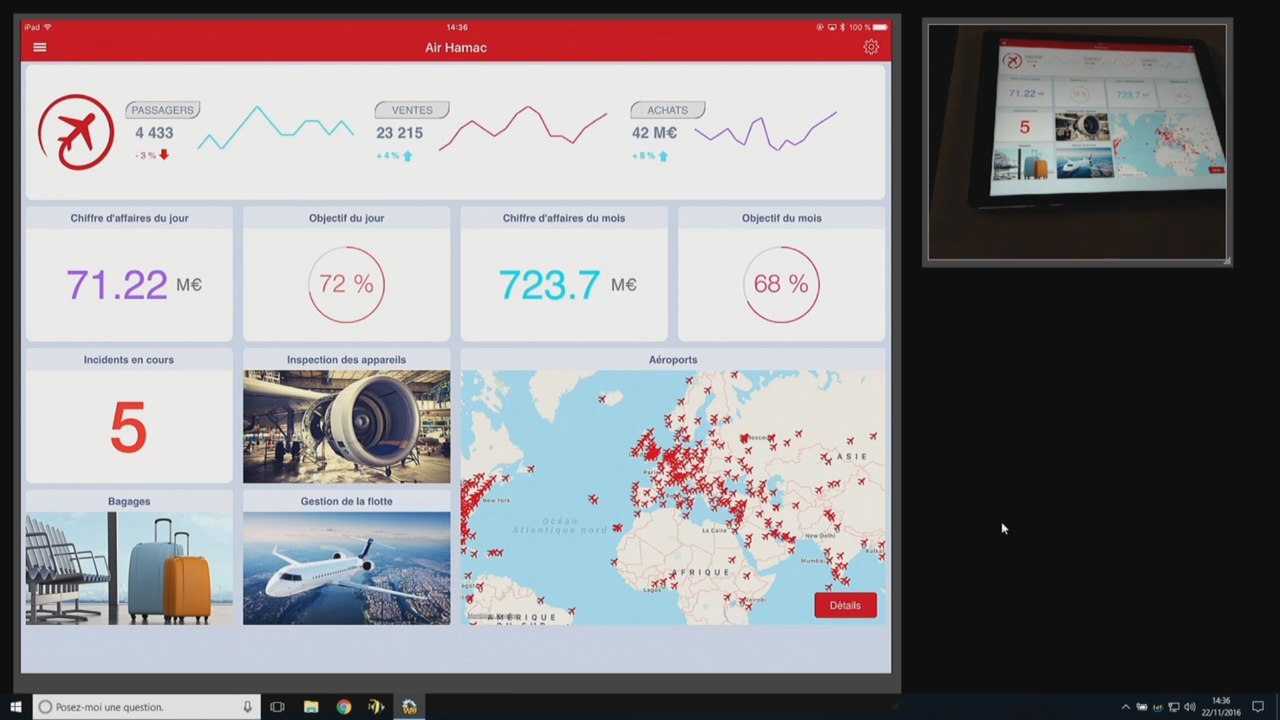Click the Achats purple trend chart

pos(766,131)
